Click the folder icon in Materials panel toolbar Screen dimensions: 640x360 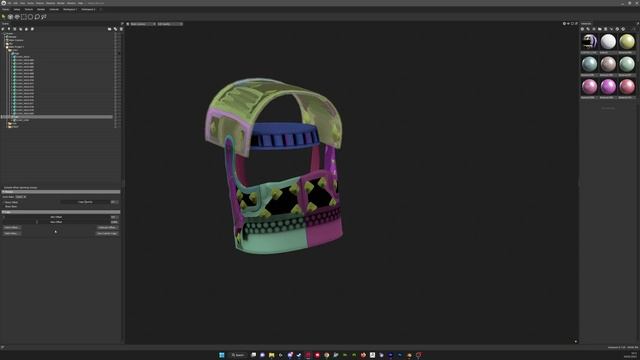[x=600, y=29]
